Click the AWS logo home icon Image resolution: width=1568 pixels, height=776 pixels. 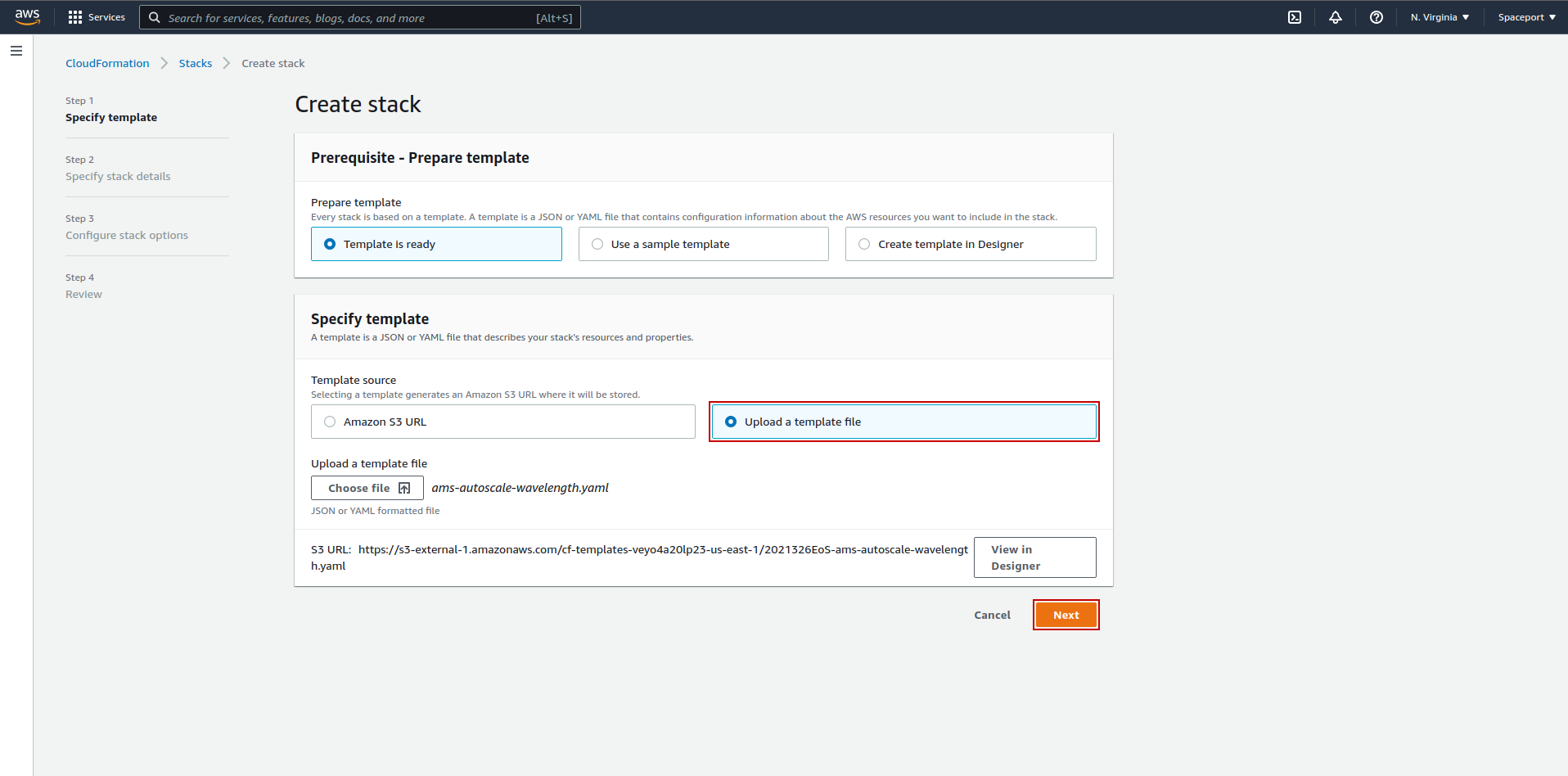click(x=27, y=16)
